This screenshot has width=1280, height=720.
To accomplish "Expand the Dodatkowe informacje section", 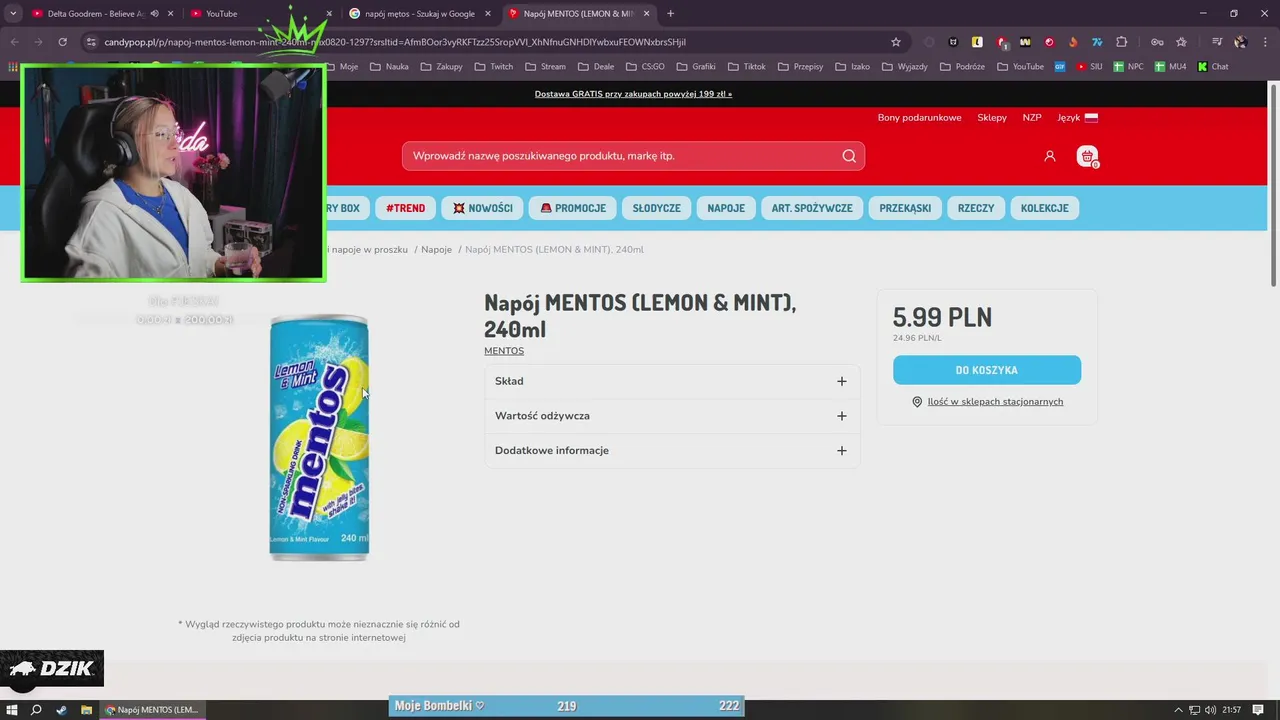I will [x=671, y=450].
